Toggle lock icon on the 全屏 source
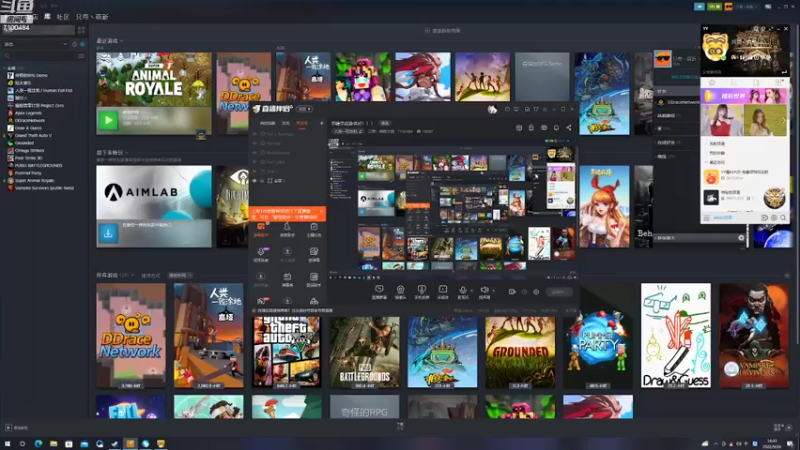This screenshot has height=450, width=800. coord(262,181)
